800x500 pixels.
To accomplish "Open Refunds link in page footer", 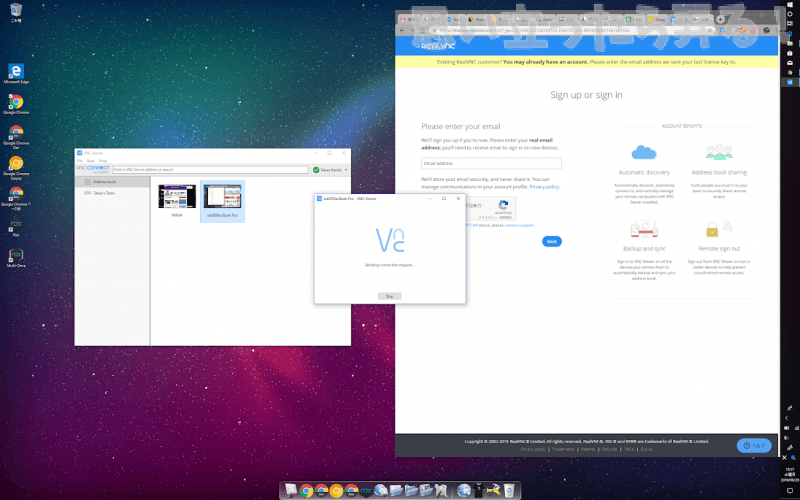I will tap(609, 449).
